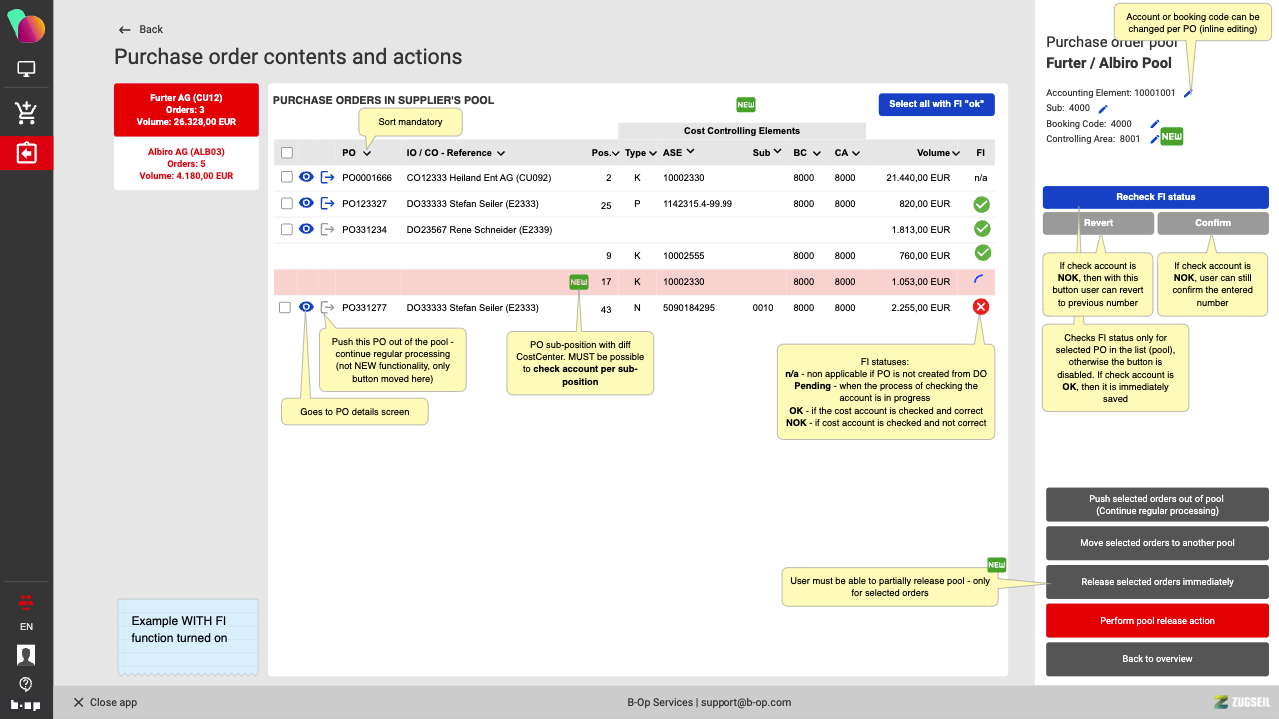
Task: Sort by PO column chevron
Action: [x=367, y=153]
